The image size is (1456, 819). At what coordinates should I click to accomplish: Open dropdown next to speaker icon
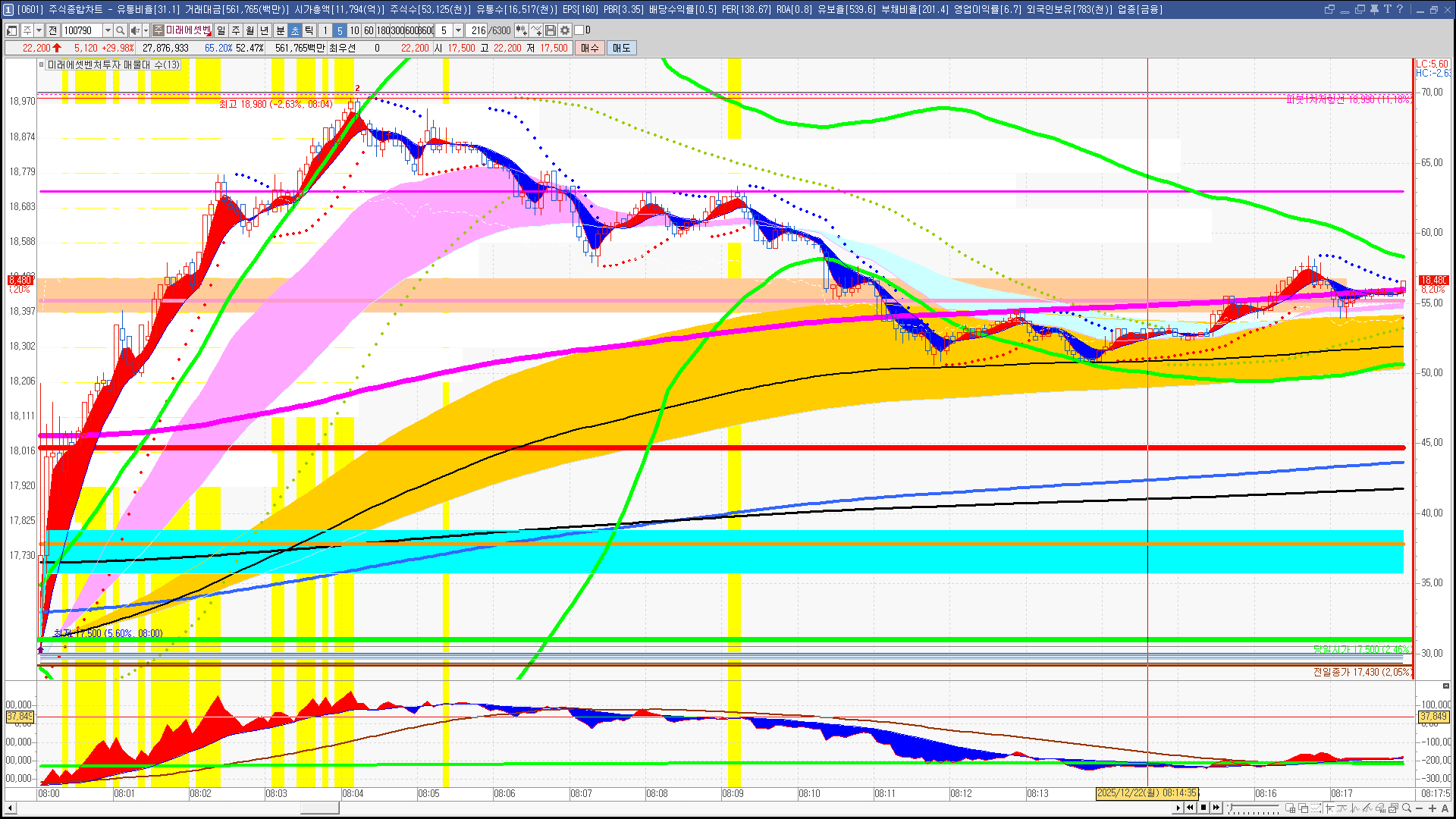[146, 30]
